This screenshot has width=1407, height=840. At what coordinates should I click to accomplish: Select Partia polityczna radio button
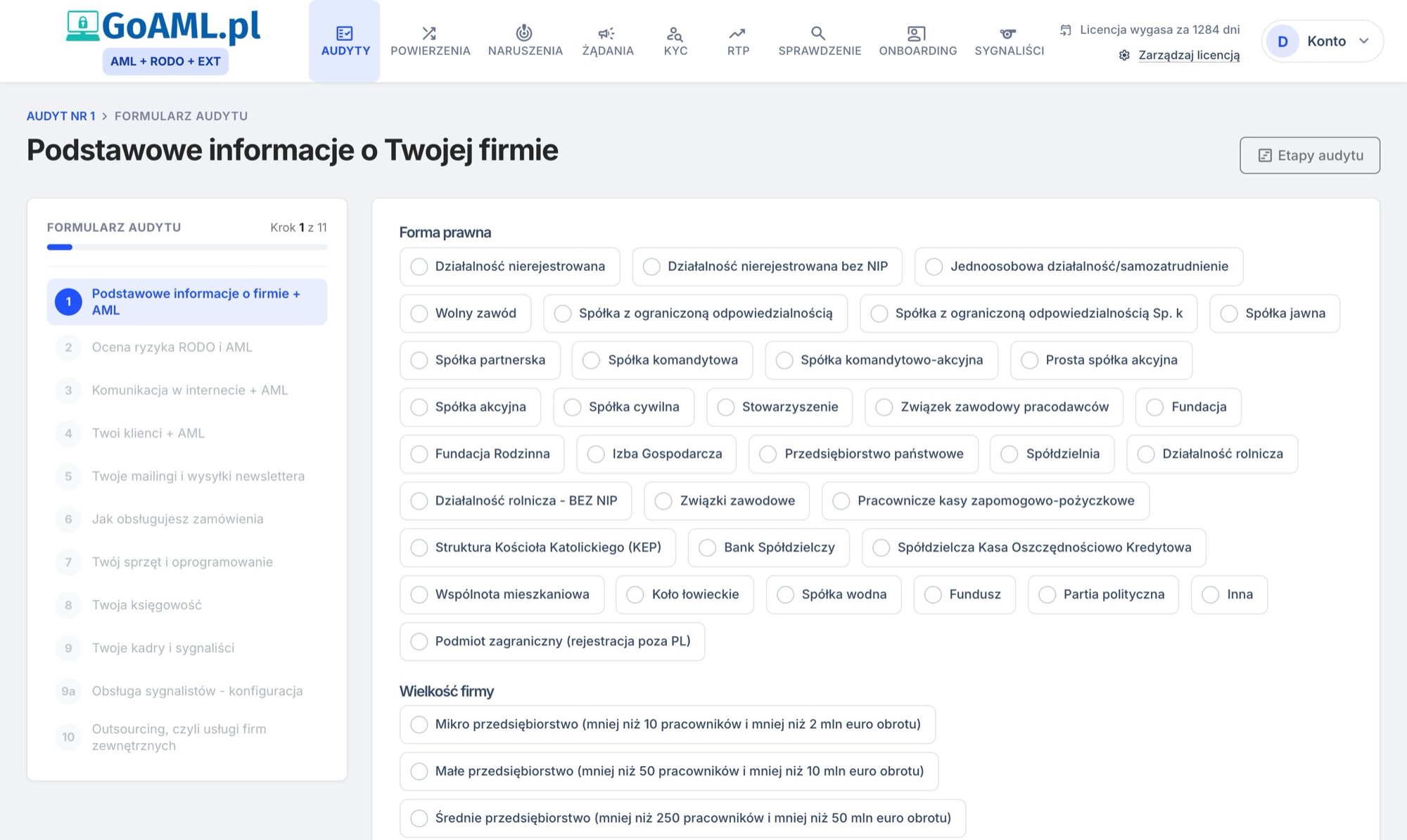click(x=1048, y=594)
